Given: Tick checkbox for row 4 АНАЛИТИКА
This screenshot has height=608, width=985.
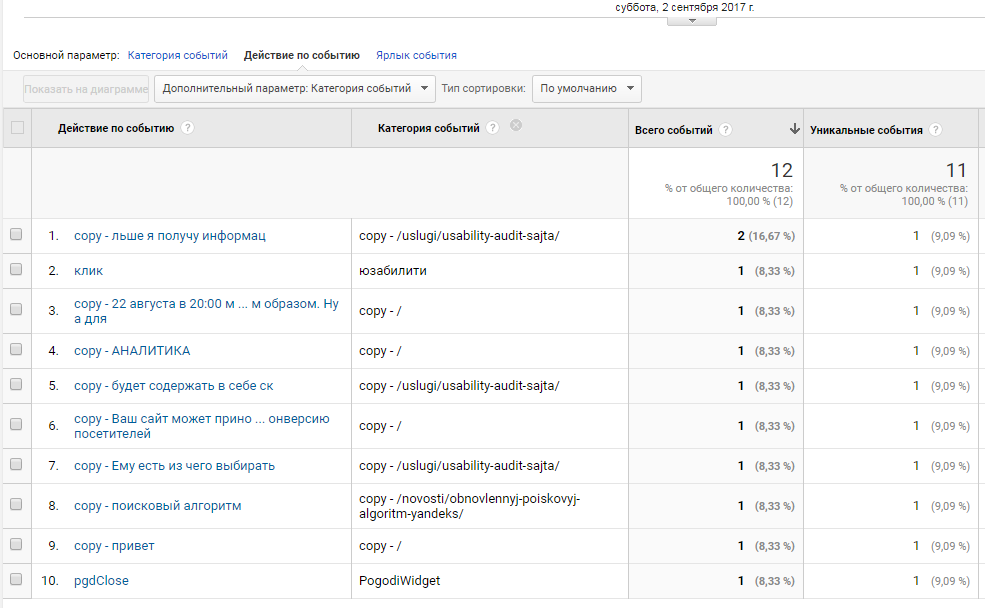Looking at the screenshot, I should pos(16,349).
